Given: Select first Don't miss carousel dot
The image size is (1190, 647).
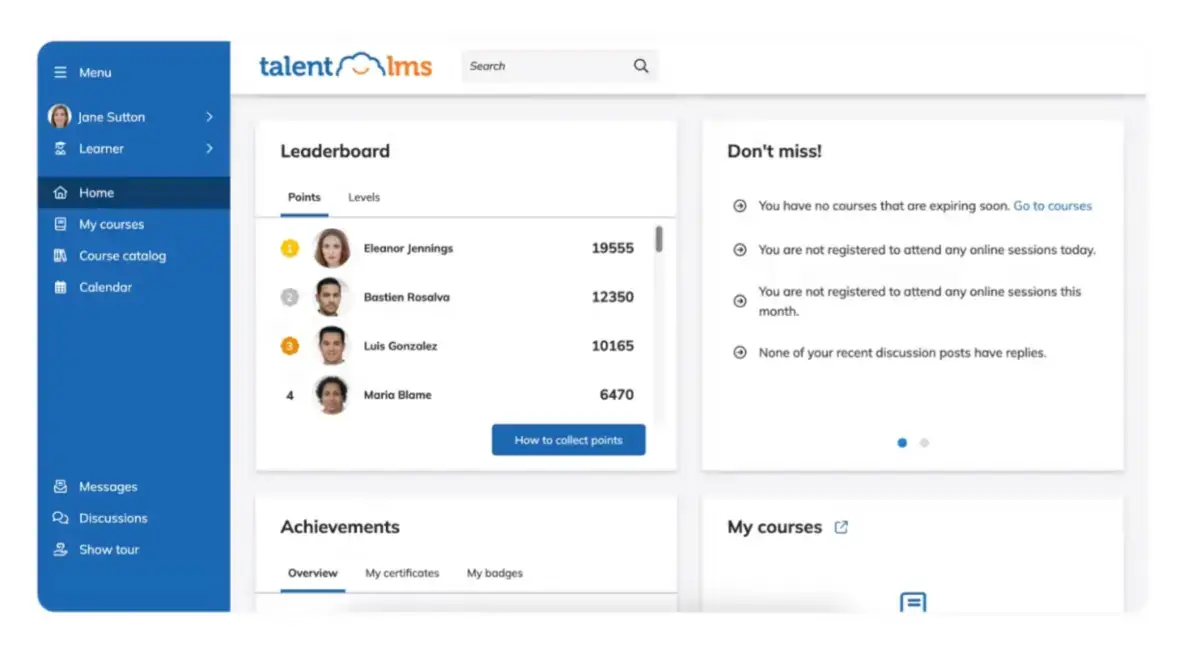Looking at the screenshot, I should pos(902,443).
